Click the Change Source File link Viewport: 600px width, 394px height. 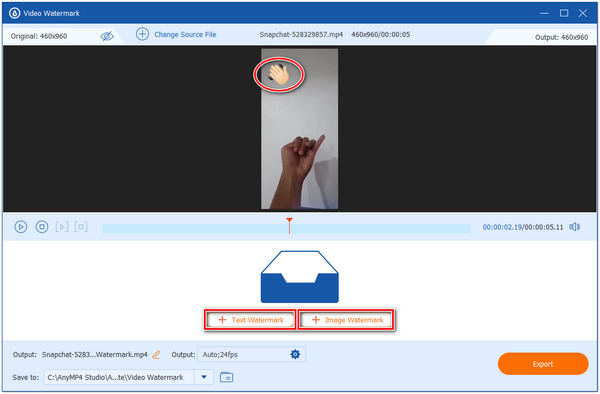185,34
